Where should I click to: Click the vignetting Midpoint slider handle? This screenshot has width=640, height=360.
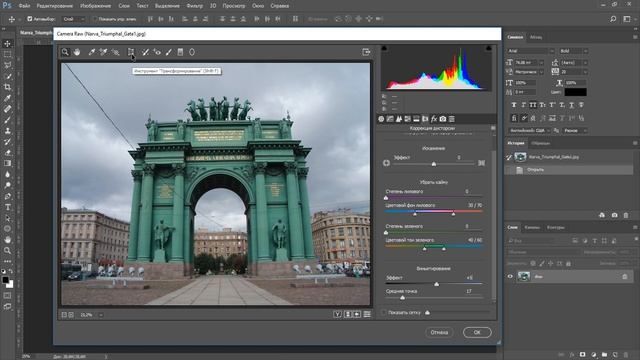pyautogui.click(x=402, y=298)
